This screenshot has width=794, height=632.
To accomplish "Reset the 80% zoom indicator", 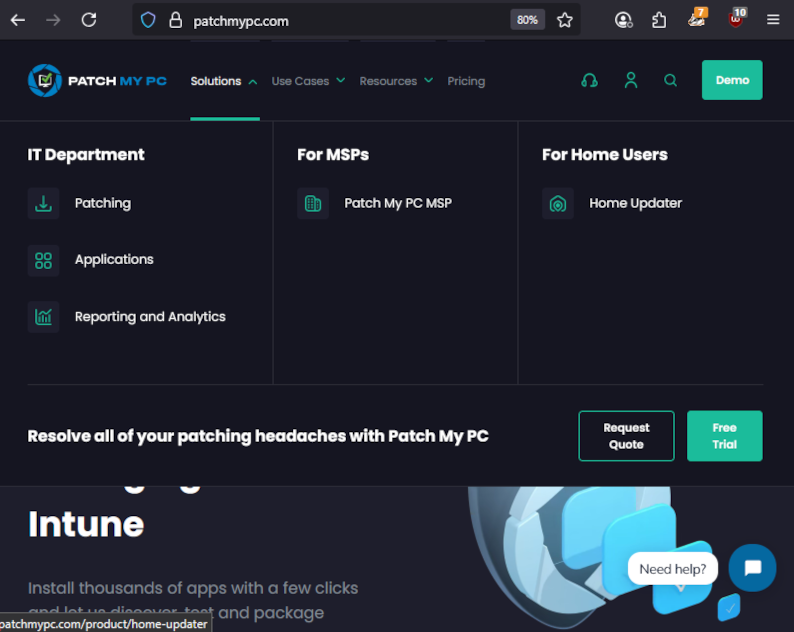I will pyautogui.click(x=527, y=20).
